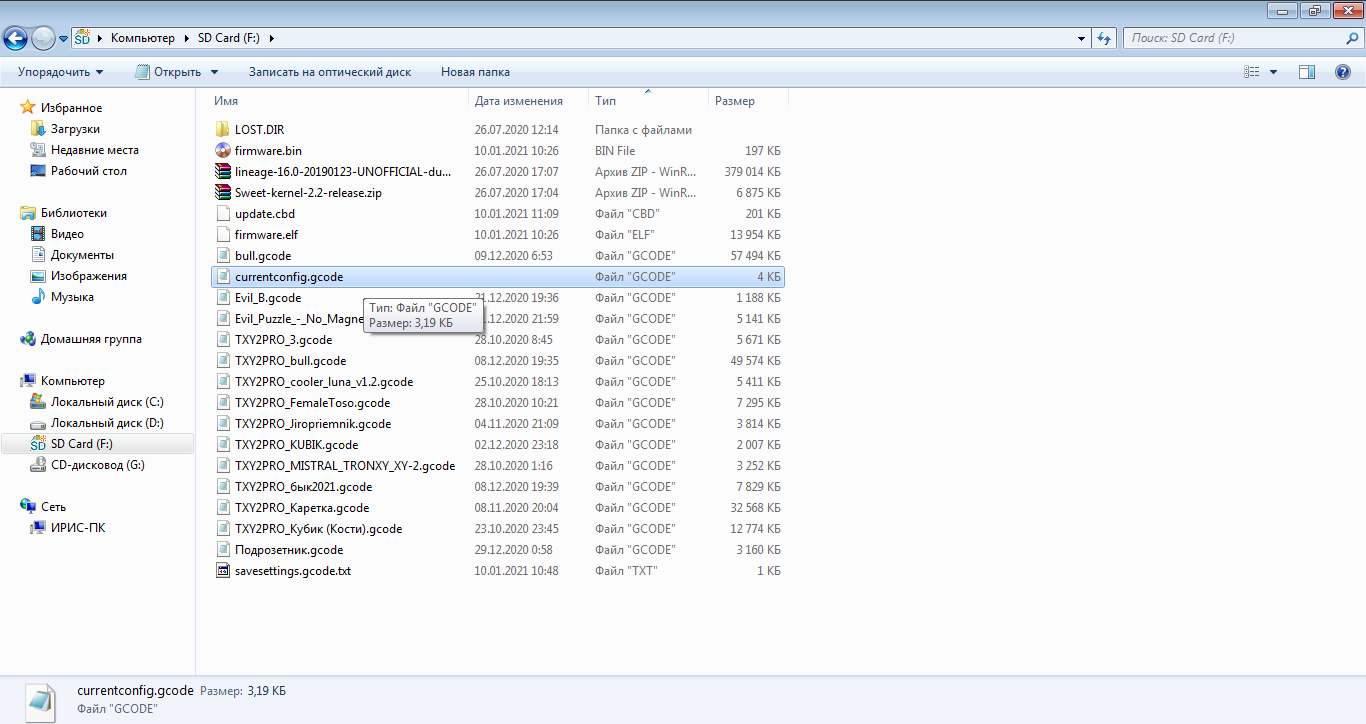Viewport: 1366px width, 724px height.
Task: Select the currentconfig.gcode file icon
Action: 223,277
